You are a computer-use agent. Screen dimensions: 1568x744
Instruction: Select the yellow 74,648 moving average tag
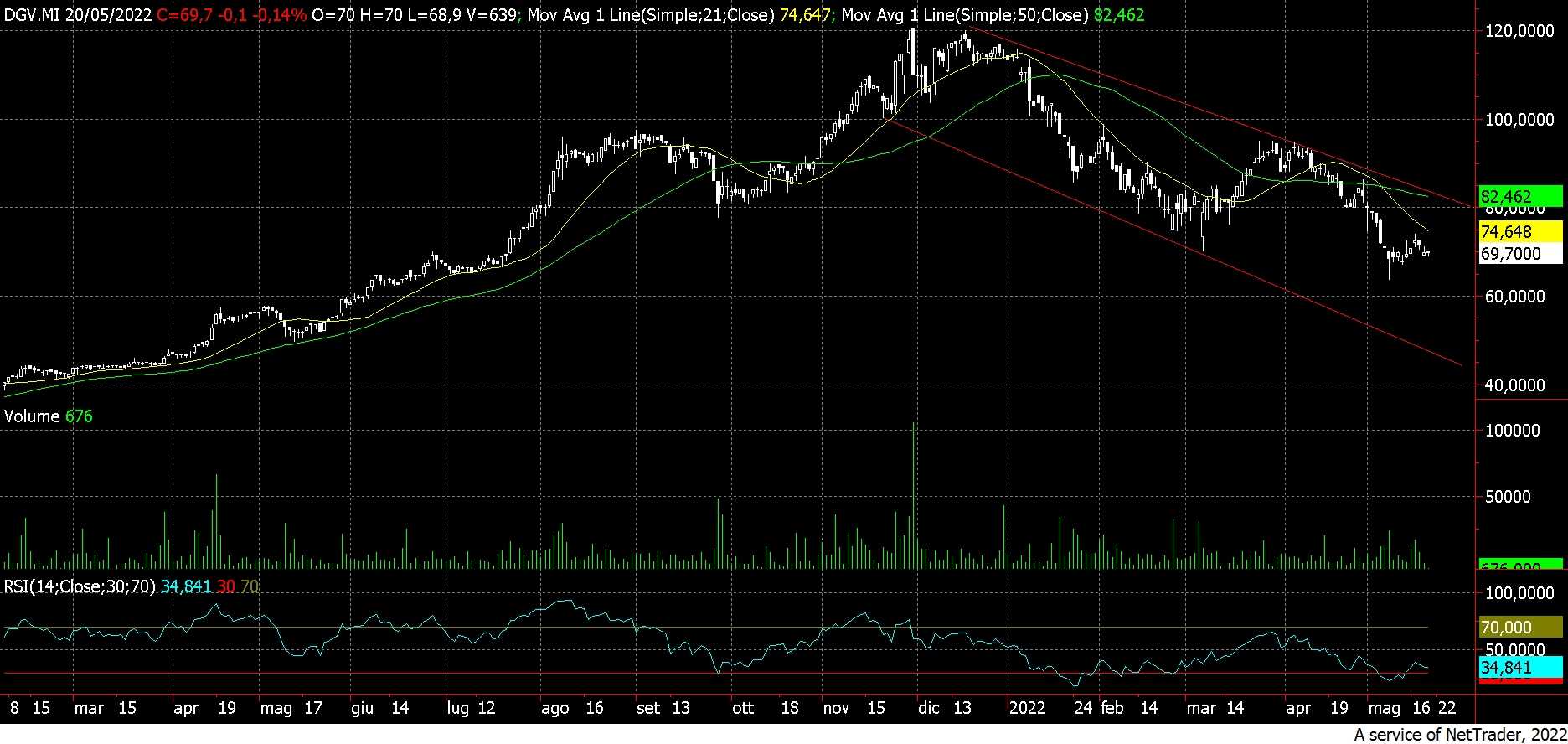[1521, 232]
